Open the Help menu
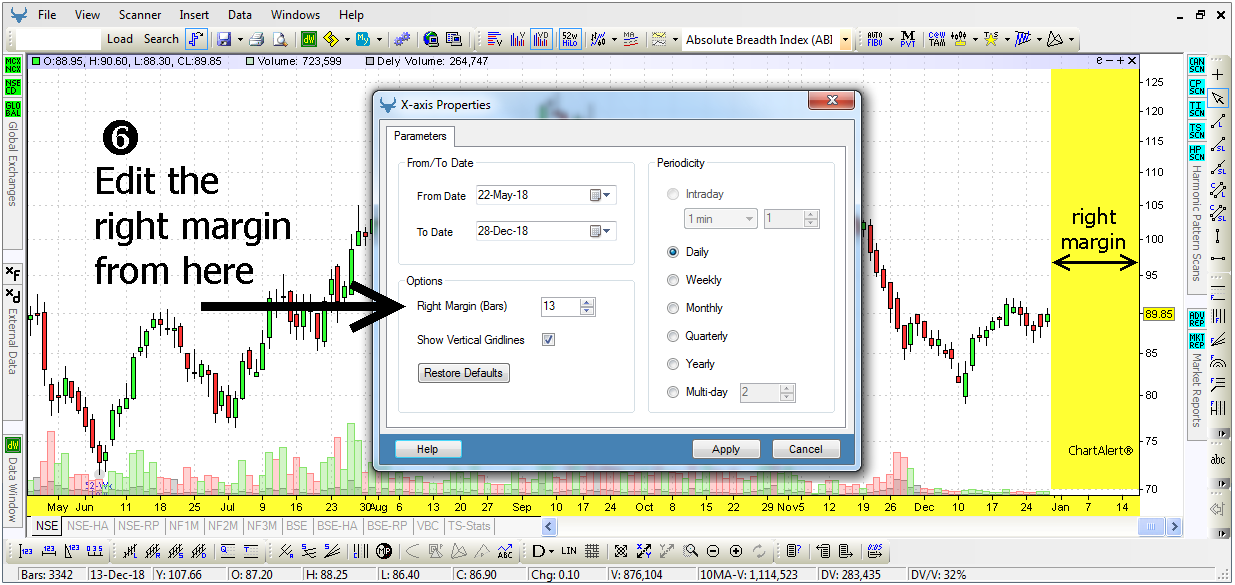Viewport: 1235px width, 585px height. point(351,15)
